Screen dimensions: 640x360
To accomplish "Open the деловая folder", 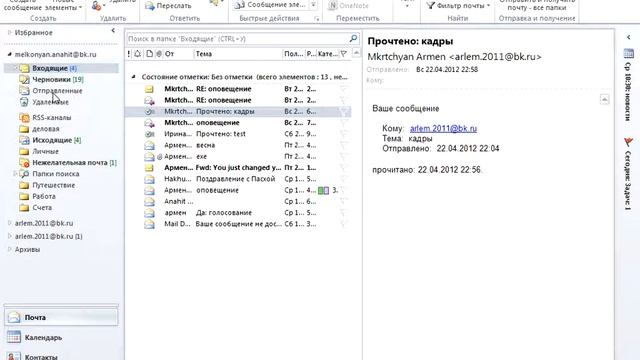I will point(46,129).
